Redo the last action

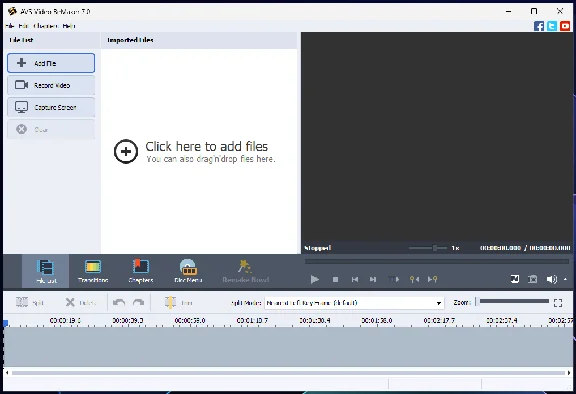pyautogui.click(x=138, y=303)
